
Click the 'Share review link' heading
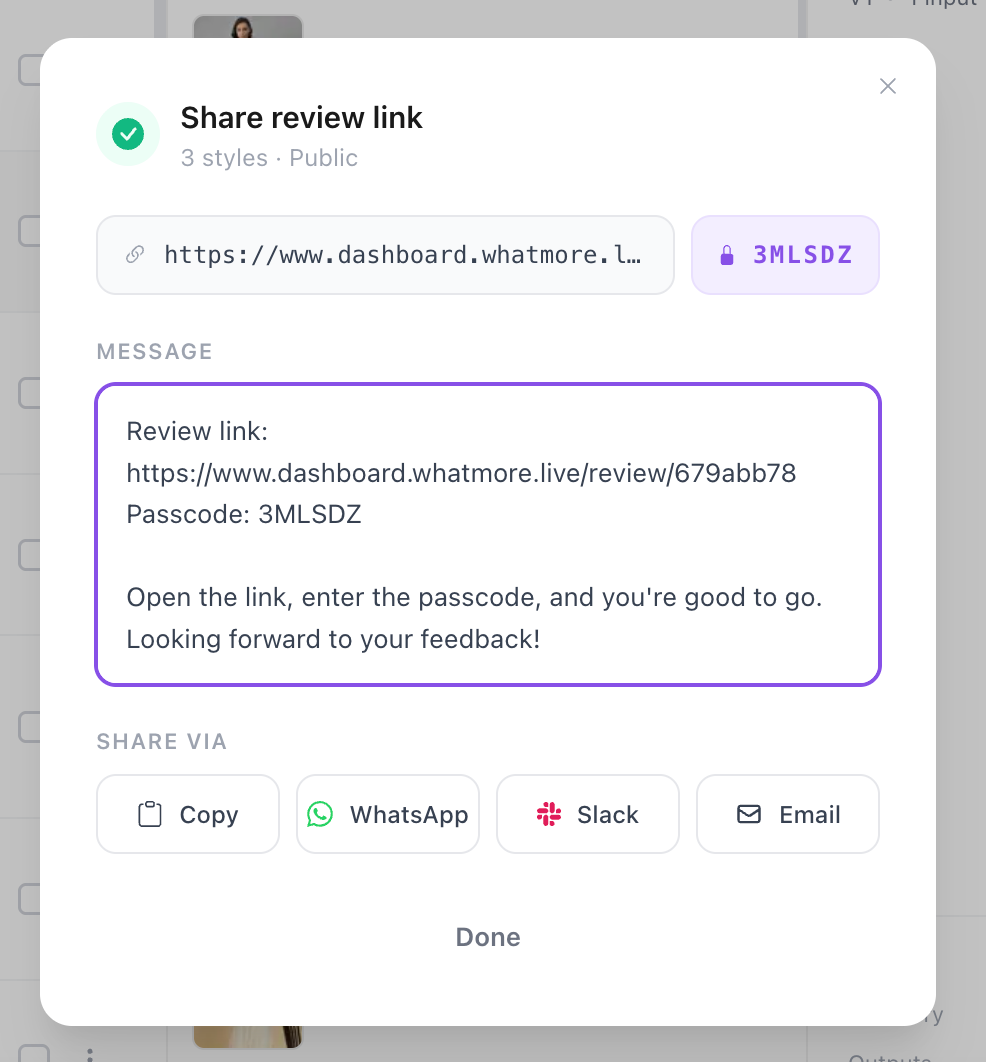pos(301,118)
